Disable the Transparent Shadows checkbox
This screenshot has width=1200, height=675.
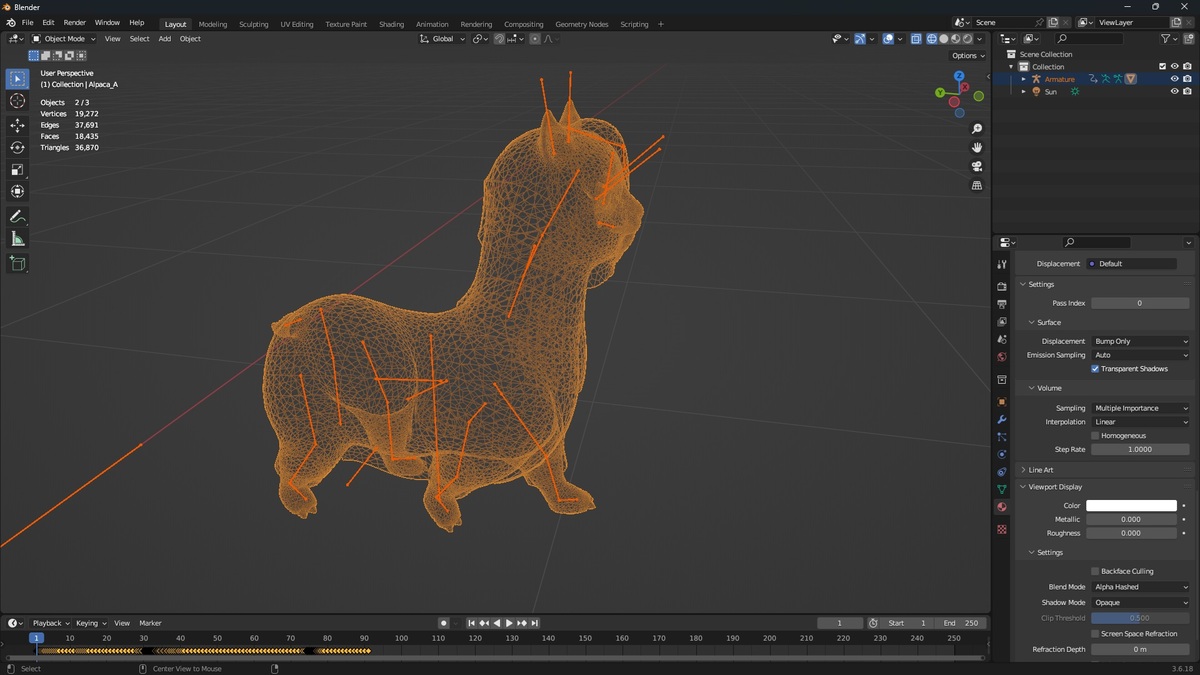coord(1095,369)
